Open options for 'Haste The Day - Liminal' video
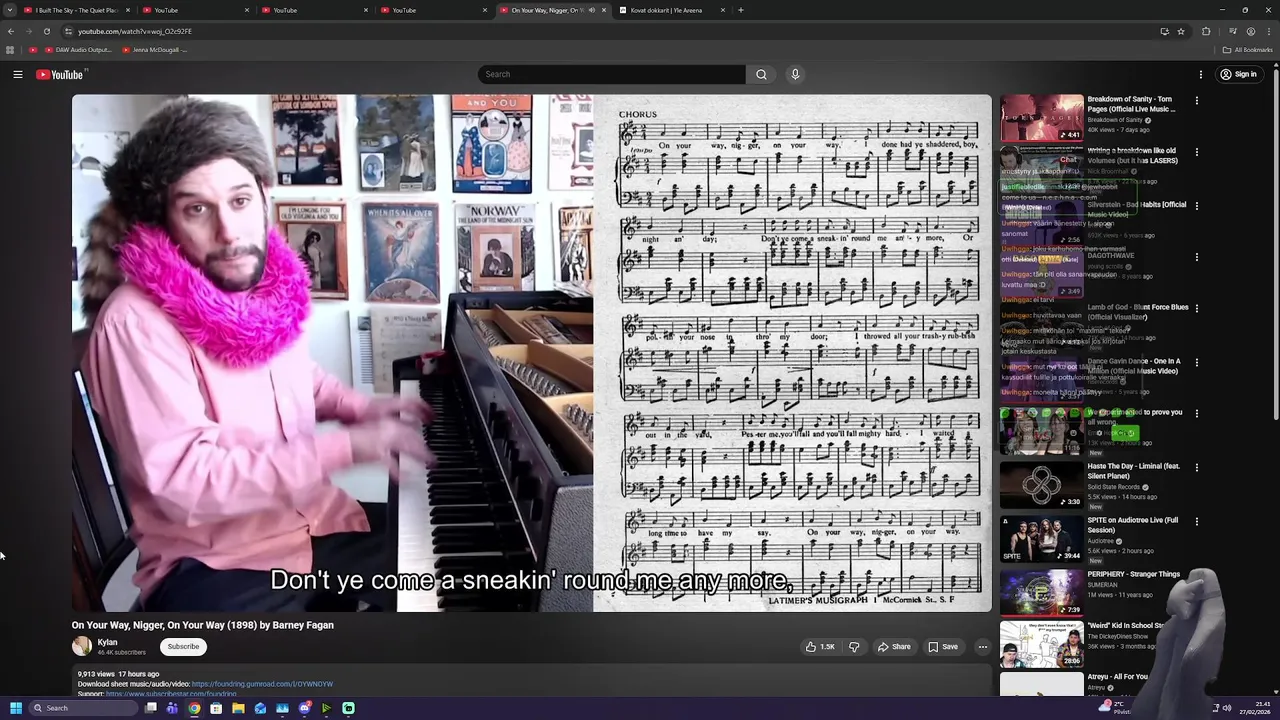 click(x=1196, y=467)
